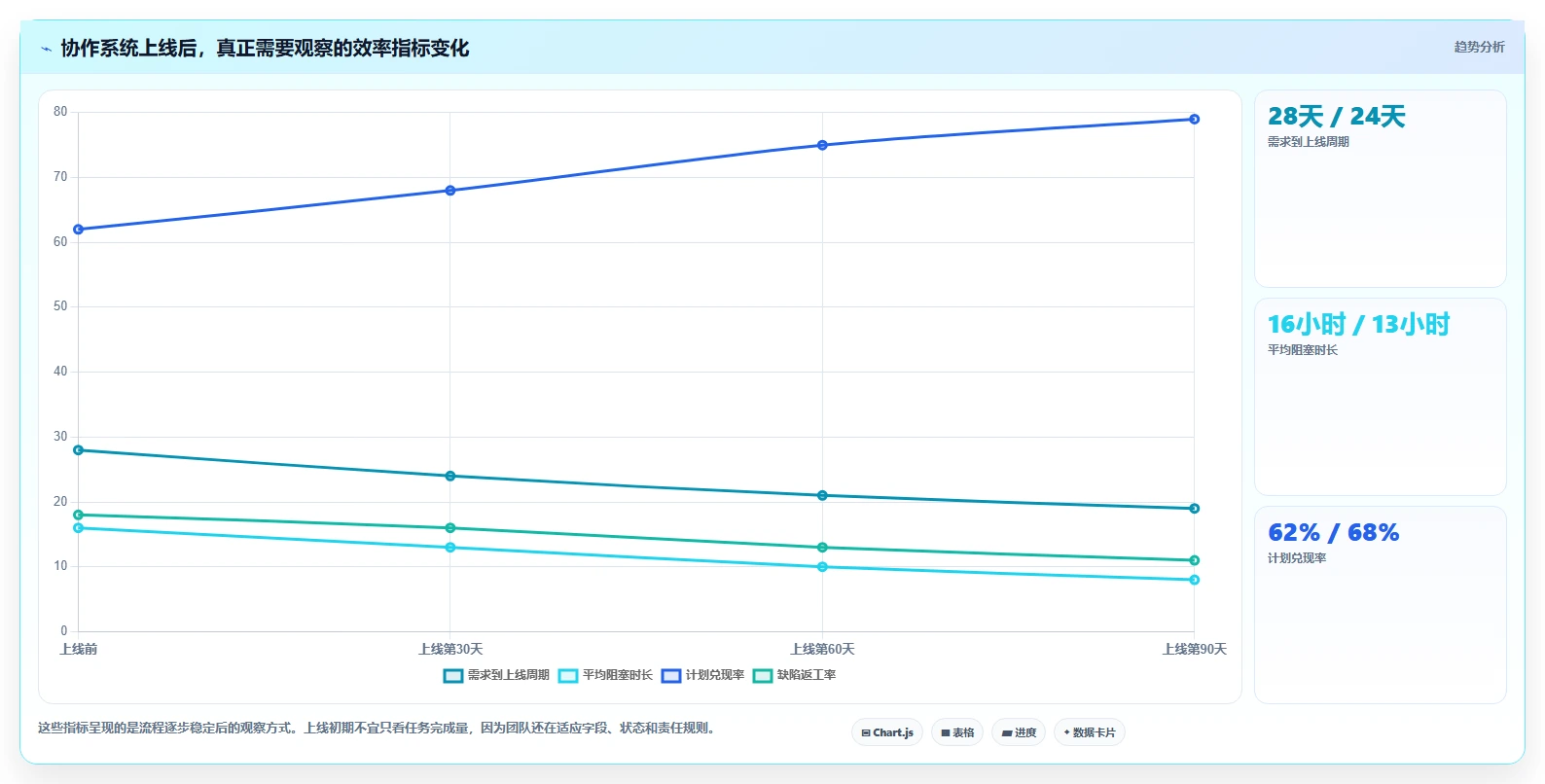Click the lightning icon beside the header title
This screenshot has width=1545, height=784.
click(47, 49)
